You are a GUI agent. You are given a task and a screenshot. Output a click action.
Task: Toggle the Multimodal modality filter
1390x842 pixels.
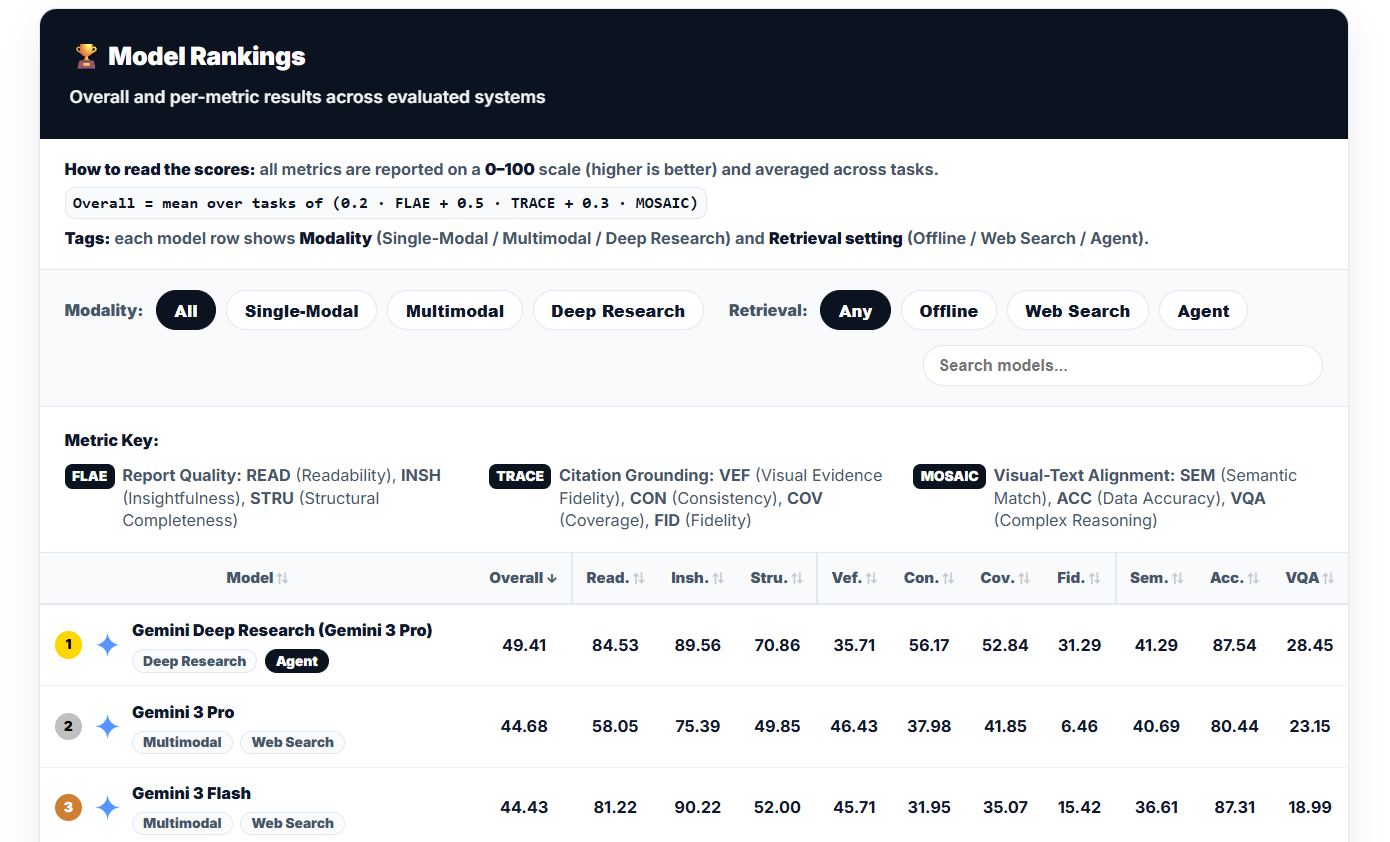(454, 311)
